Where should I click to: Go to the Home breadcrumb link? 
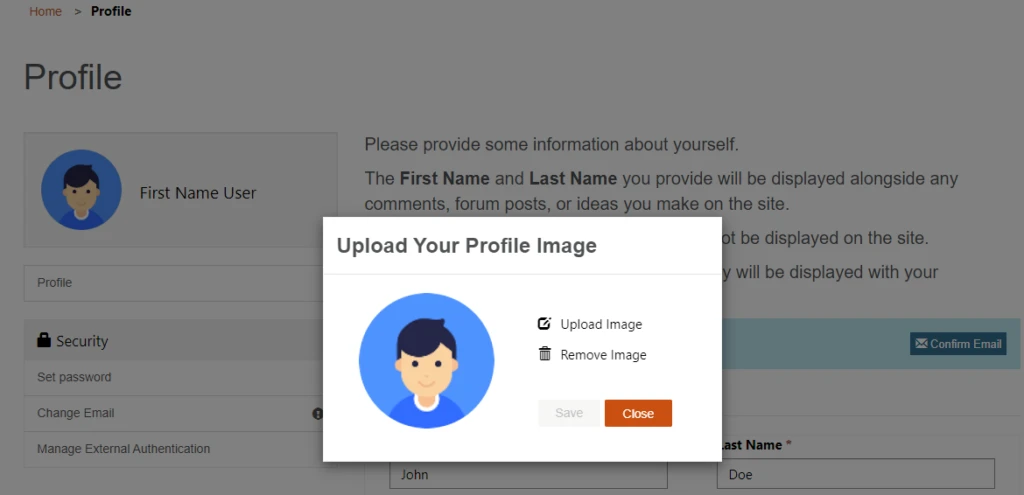point(45,12)
